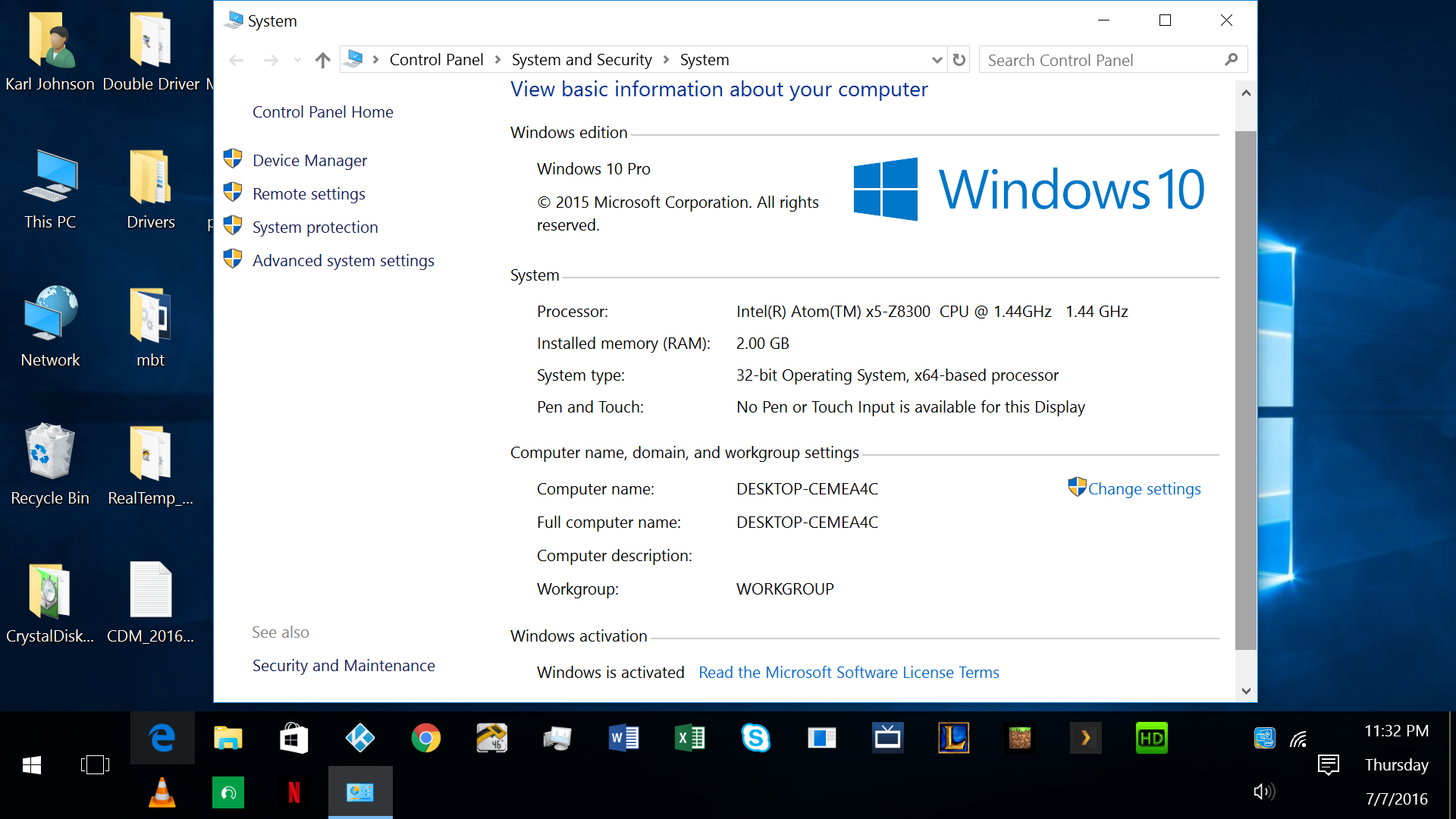Viewport: 1456px width, 819px height.
Task: Open Microsoft Excel from the taskbar
Action: (x=690, y=738)
